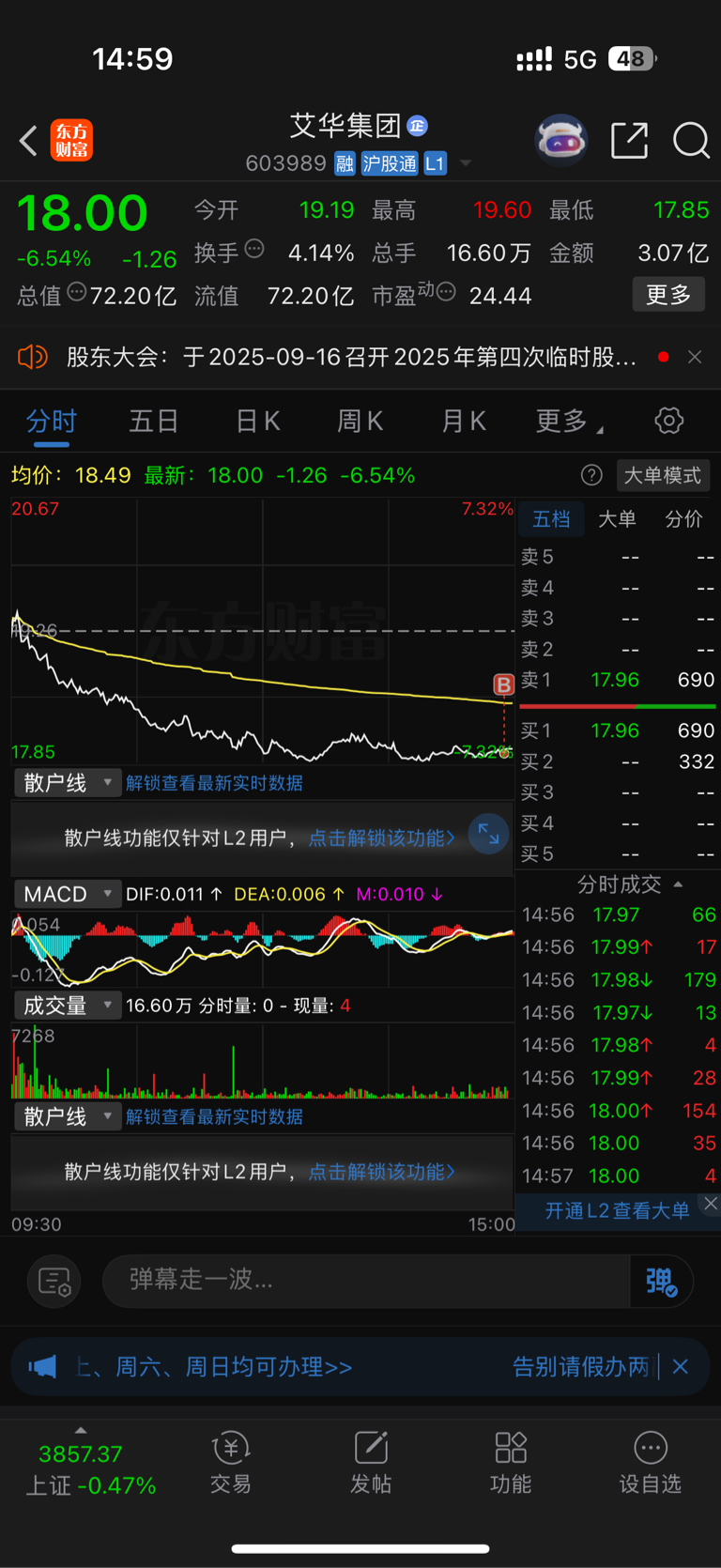Screen dimensions: 721x1568
Task: Open the robot assistant avatar
Action: [560, 141]
